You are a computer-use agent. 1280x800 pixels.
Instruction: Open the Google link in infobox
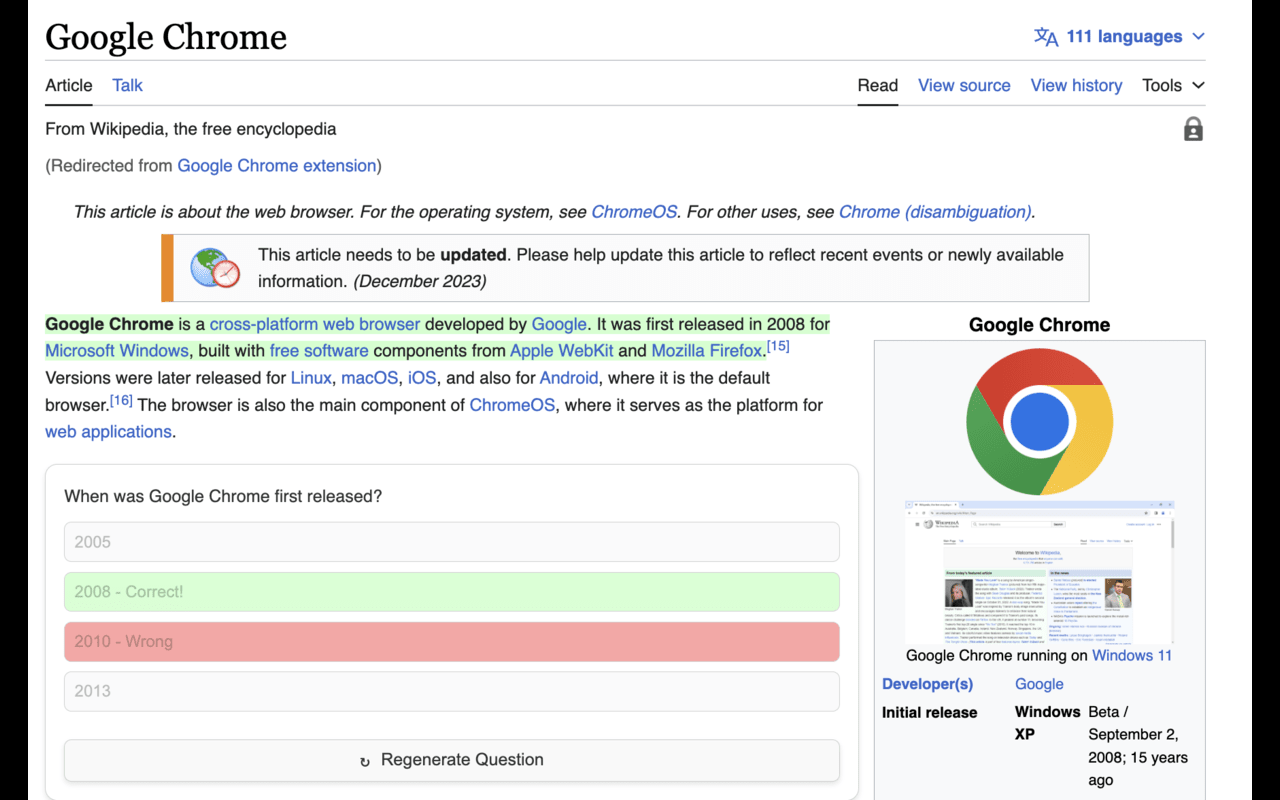click(1039, 684)
